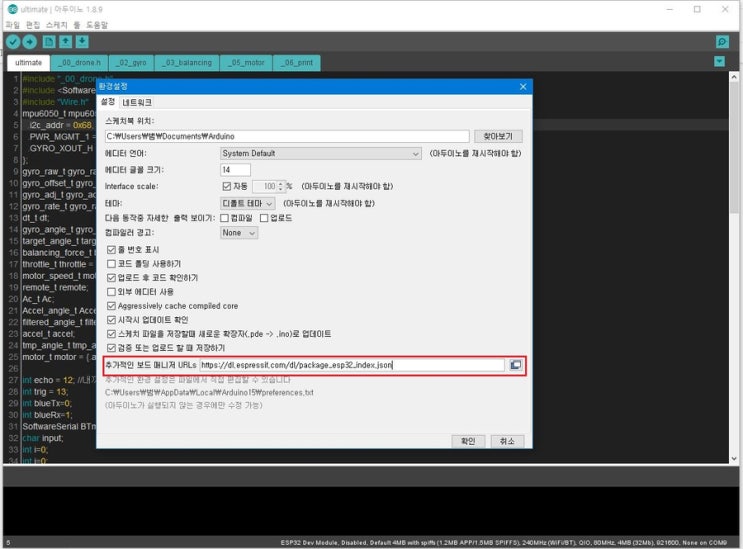Click the Arduino app icon in title bar
Viewport: 743px width, 549px height.
tap(12, 9)
